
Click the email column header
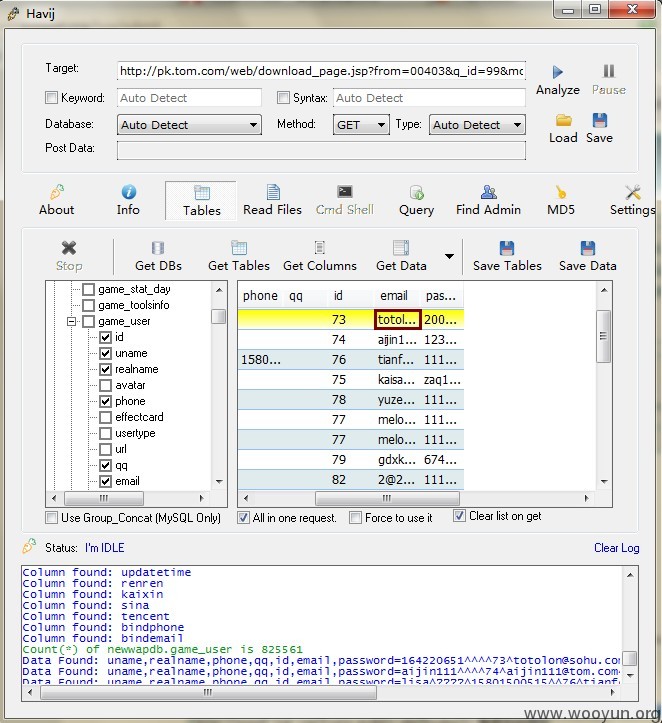[394, 296]
